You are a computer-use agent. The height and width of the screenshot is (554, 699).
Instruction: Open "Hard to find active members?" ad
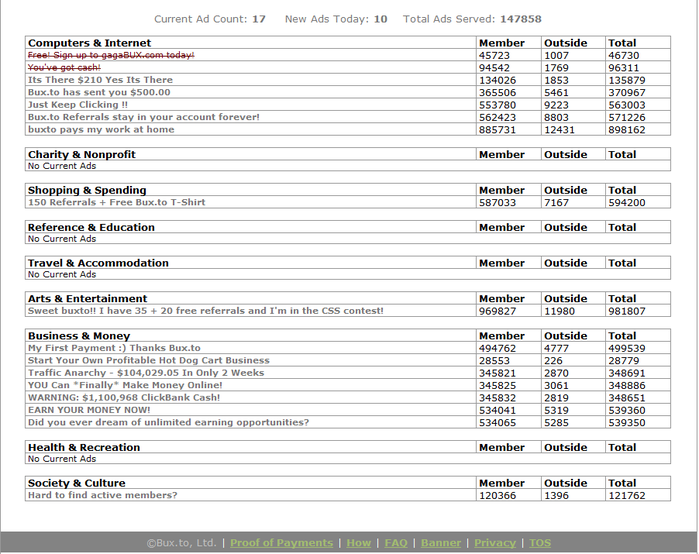(103, 495)
